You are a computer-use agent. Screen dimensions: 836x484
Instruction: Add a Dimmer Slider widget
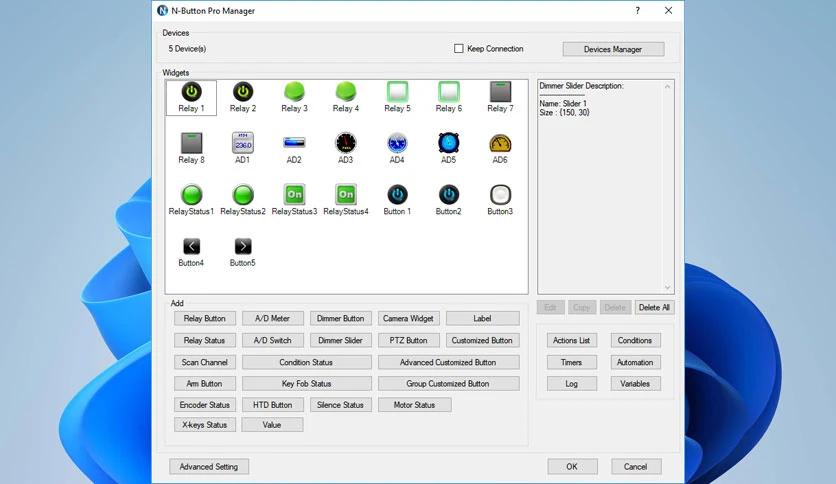[x=341, y=340]
